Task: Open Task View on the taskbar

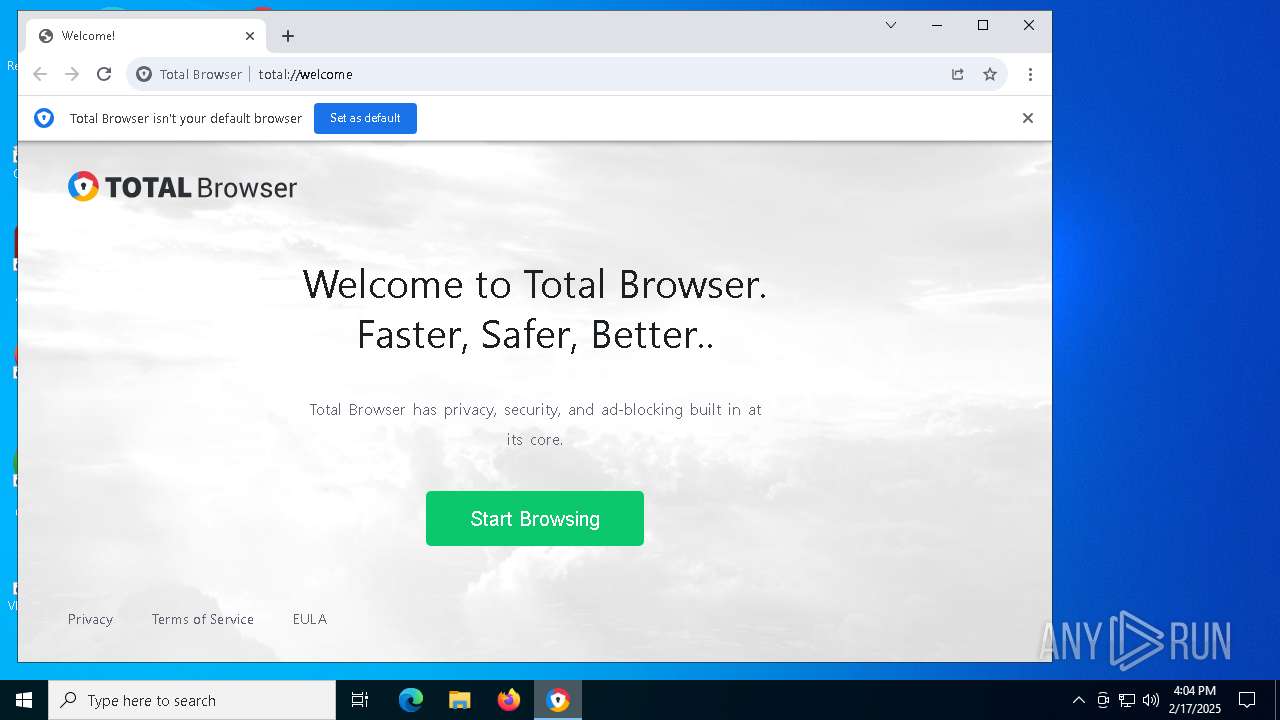Action: (x=360, y=700)
